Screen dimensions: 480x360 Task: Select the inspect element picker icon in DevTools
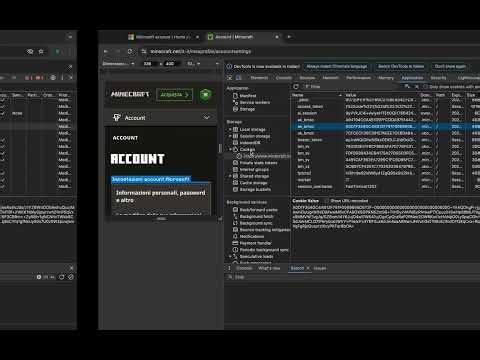(229, 78)
